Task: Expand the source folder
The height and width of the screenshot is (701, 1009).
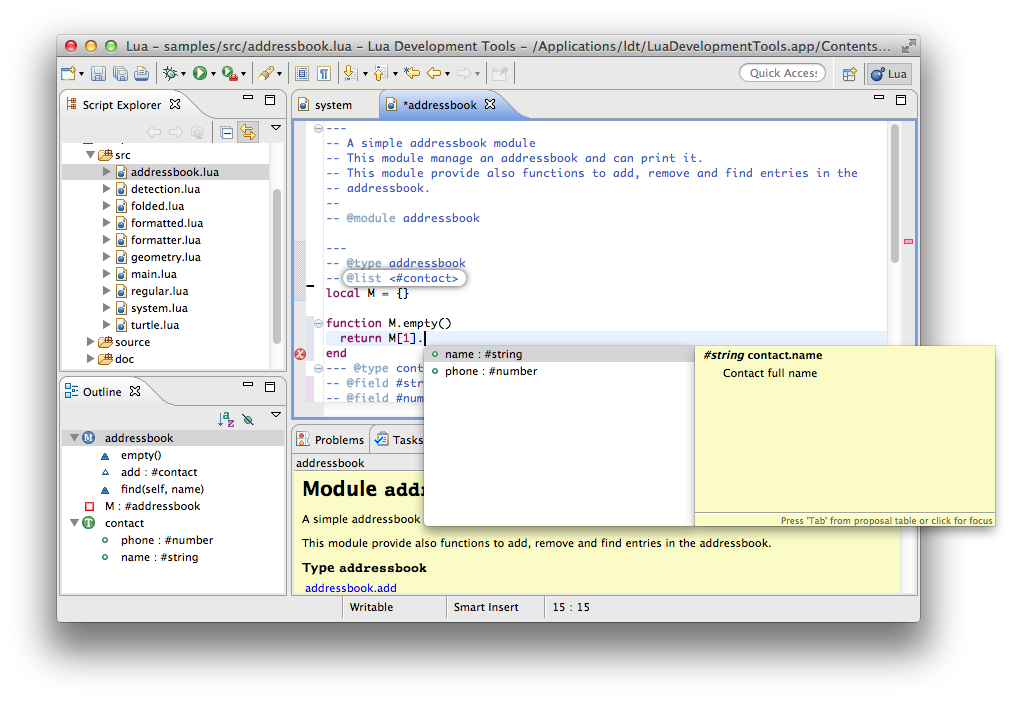Action: [91, 342]
